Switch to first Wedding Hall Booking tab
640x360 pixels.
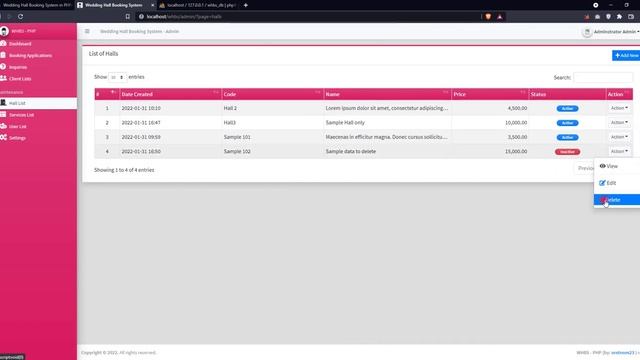tap(37, 5)
